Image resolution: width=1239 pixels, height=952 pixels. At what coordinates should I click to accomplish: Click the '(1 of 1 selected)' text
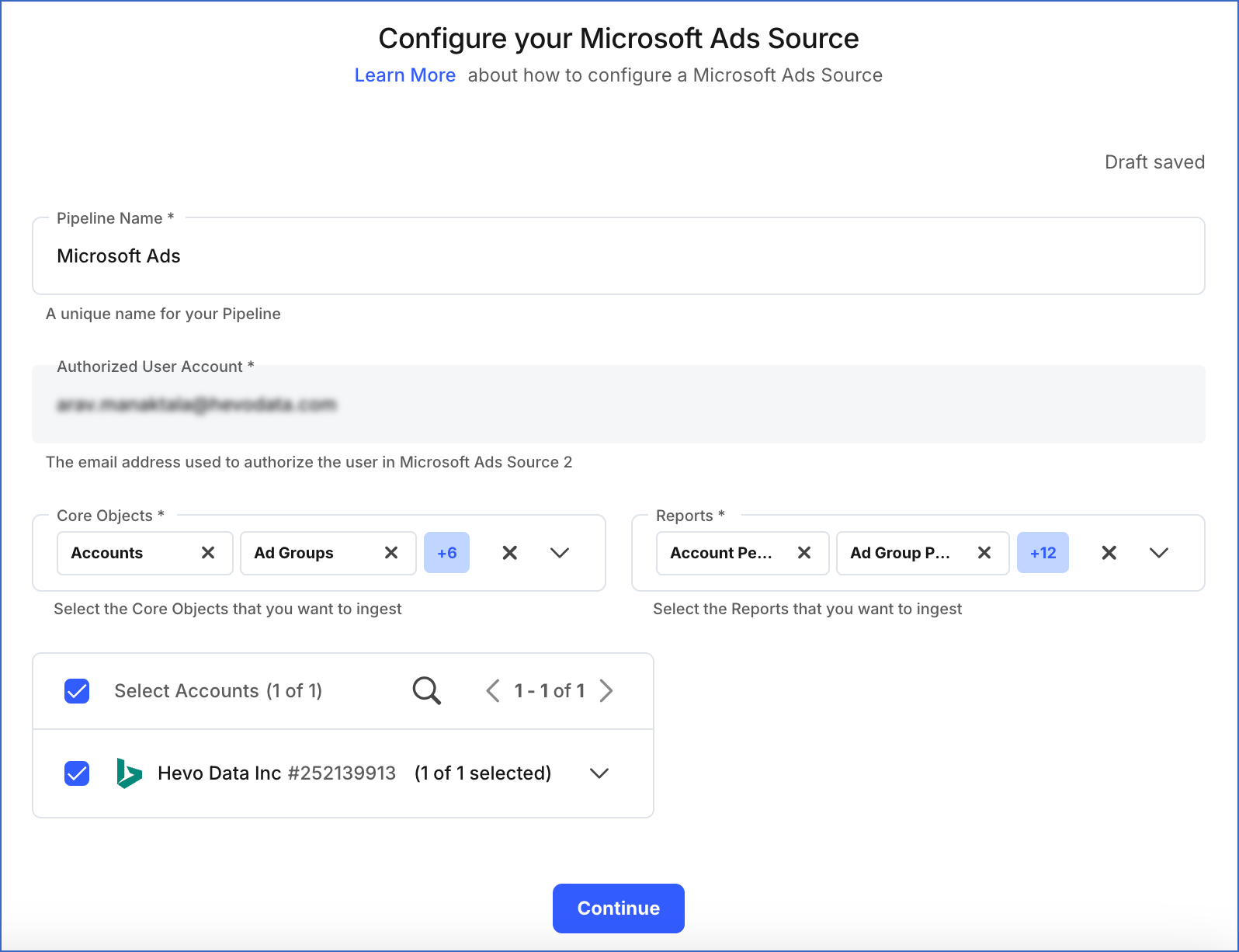coord(483,773)
